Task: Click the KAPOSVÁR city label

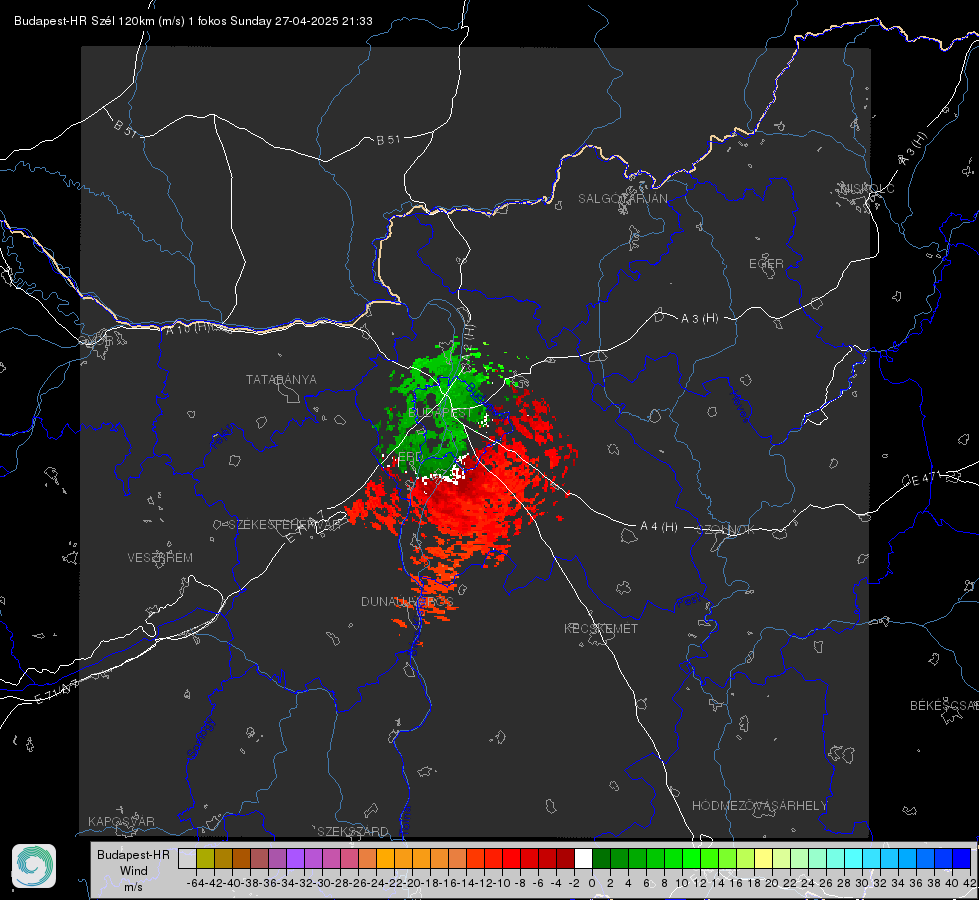Action: coord(121,821)
